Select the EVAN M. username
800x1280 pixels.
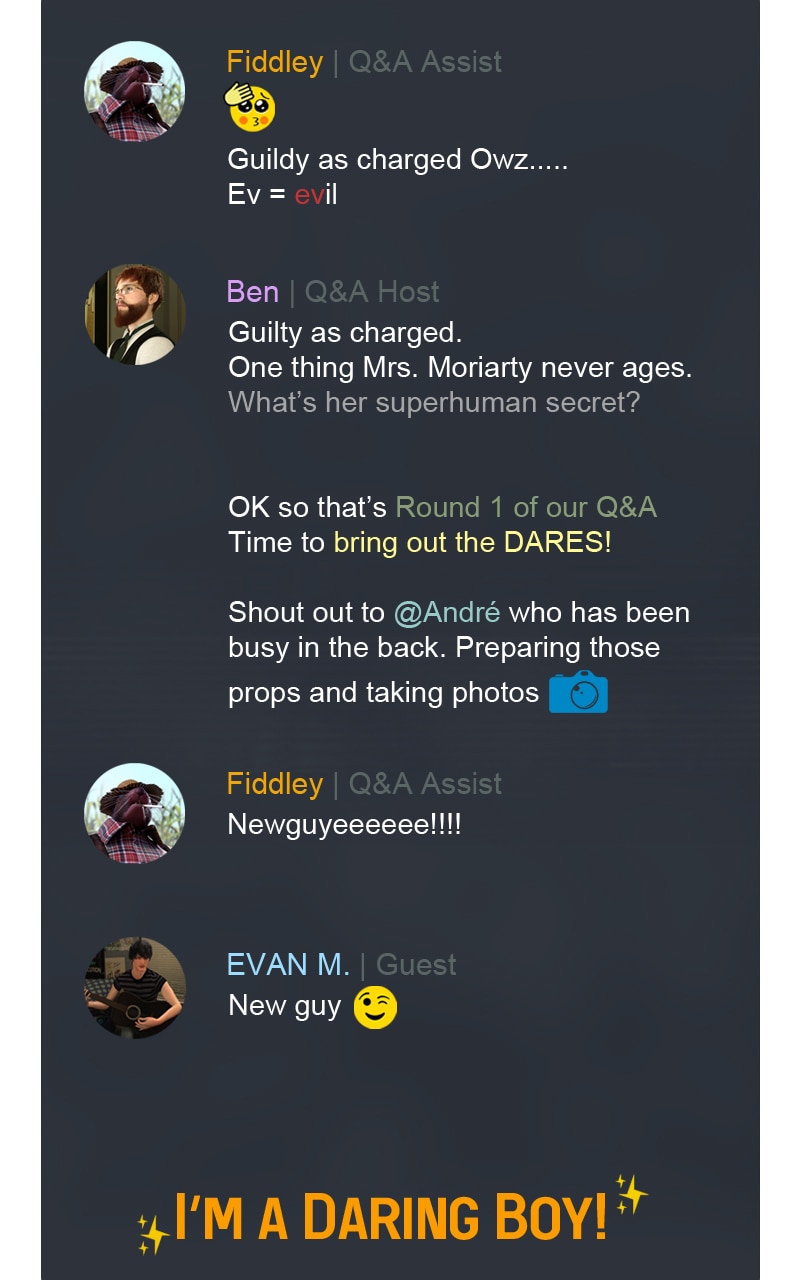pyautogui.click(x=288, y=965)
